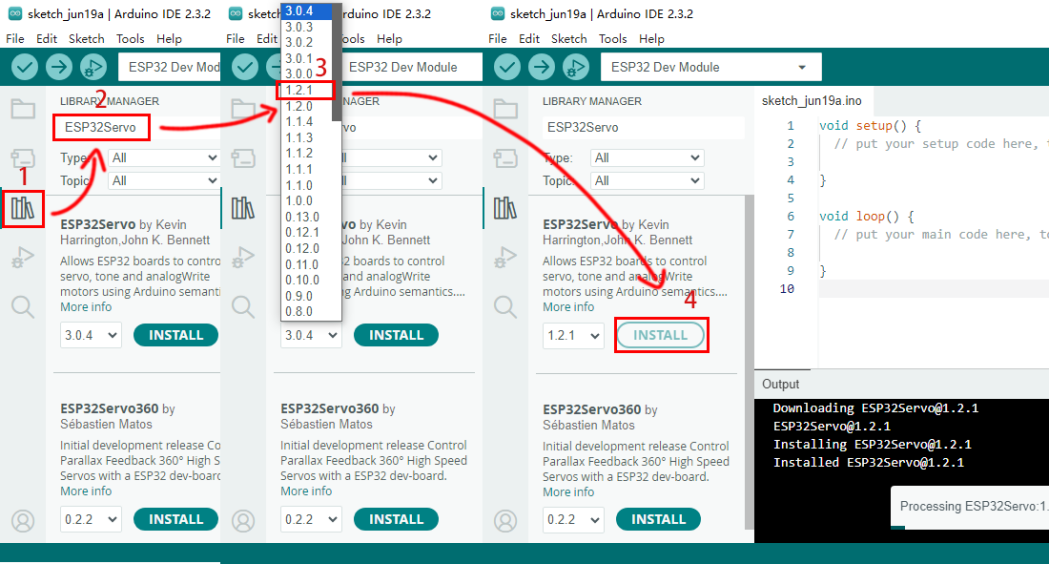
Task: Open Topic filter dropdown in middle window
Action: point(391,181)
